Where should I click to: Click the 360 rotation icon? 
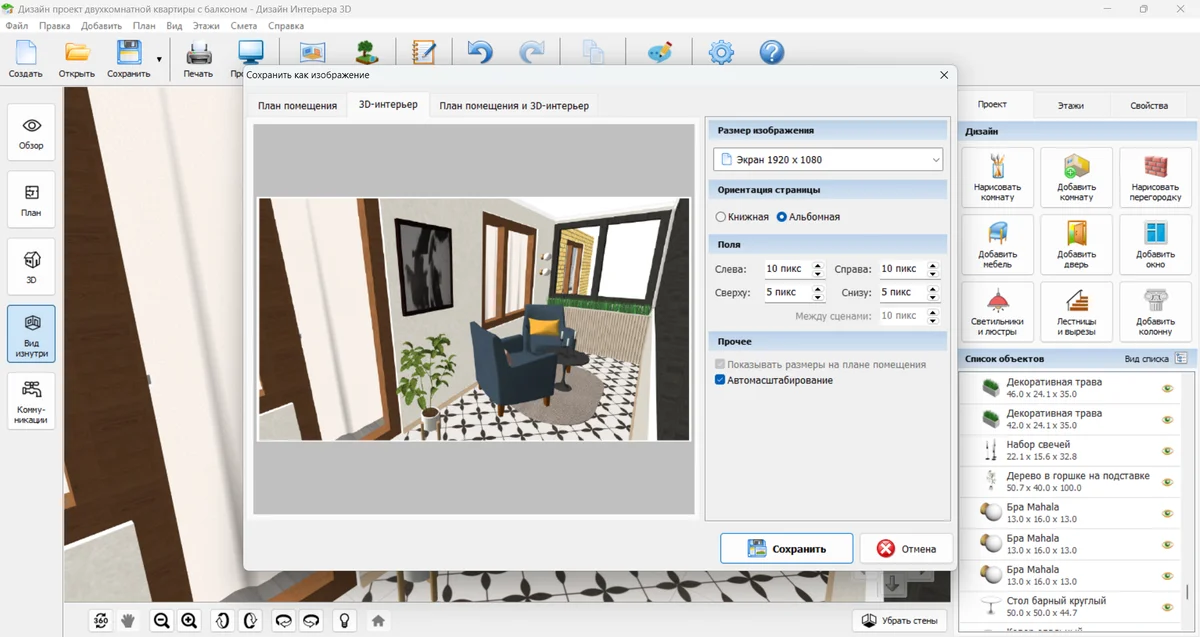101,621
